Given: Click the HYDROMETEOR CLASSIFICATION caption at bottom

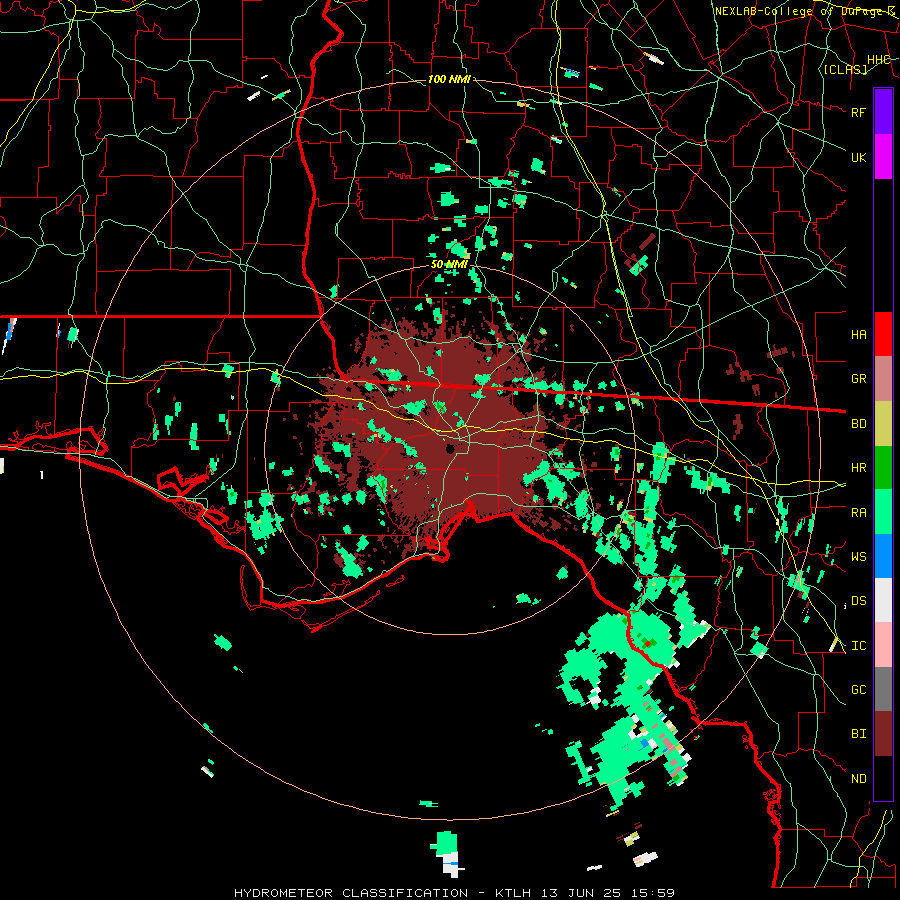Looking at the screenshot, I should click(x=350, y=893).
